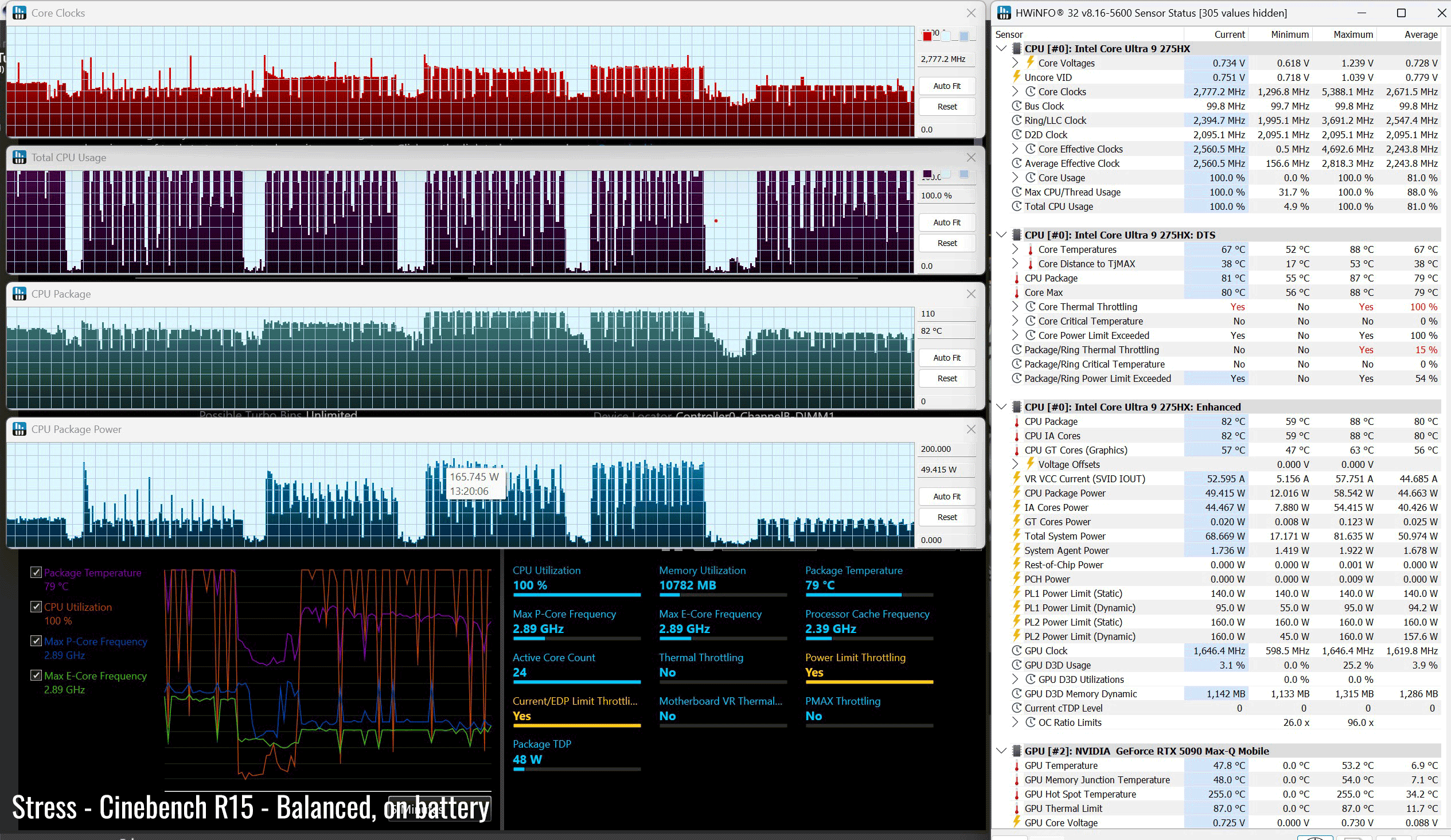Screen dimensions: 1451x840
Task: Expand the Core Temperatures row
Action: [x=1015, y=249]
